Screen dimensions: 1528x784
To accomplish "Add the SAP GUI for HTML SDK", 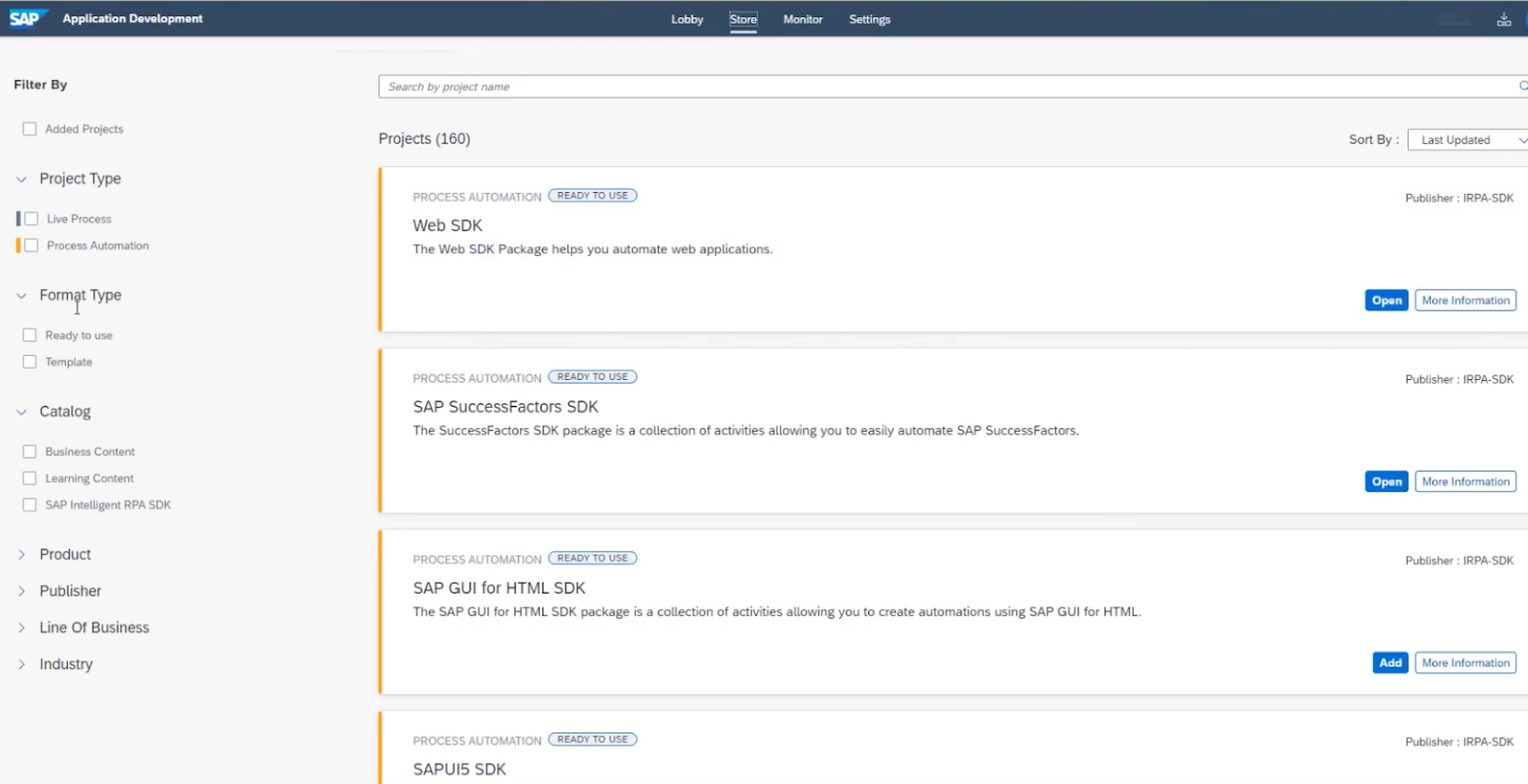I will (1390, 663).
